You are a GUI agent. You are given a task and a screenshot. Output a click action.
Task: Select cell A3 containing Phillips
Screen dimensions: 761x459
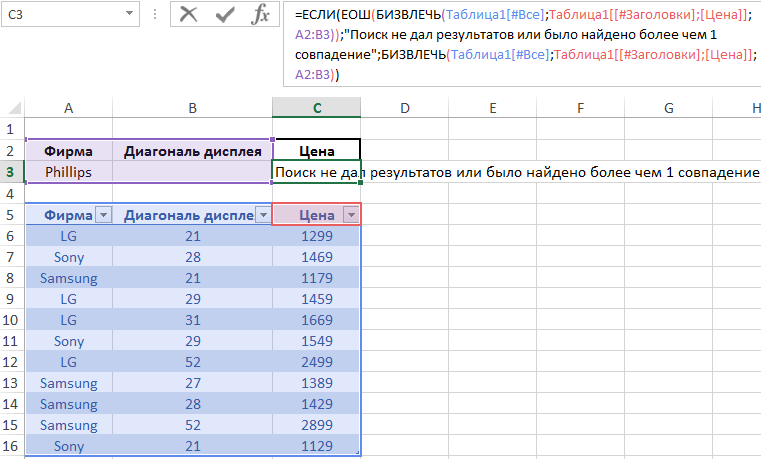68,172
